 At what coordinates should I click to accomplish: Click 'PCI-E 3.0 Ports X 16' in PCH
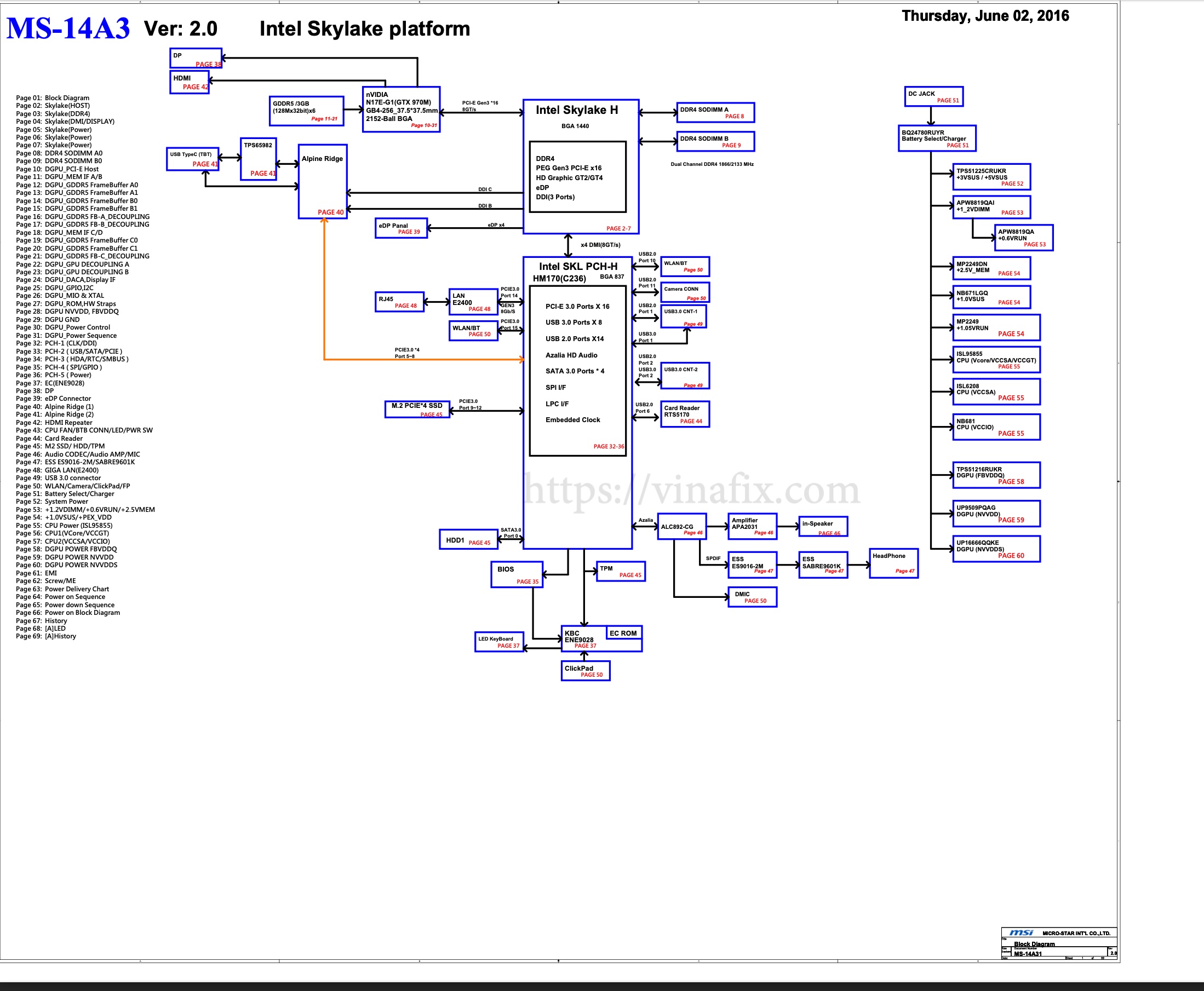click(577, 307)
